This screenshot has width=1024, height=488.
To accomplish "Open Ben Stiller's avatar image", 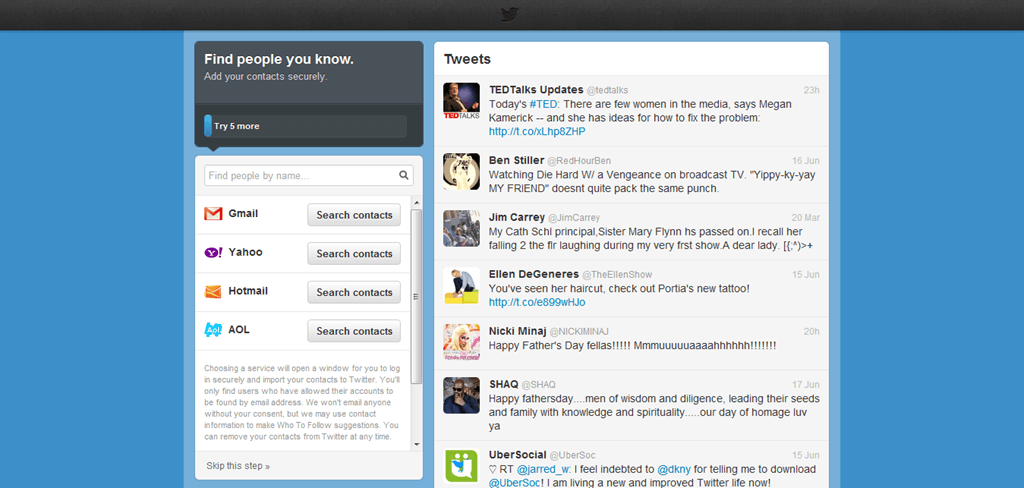I will point(462,171).
